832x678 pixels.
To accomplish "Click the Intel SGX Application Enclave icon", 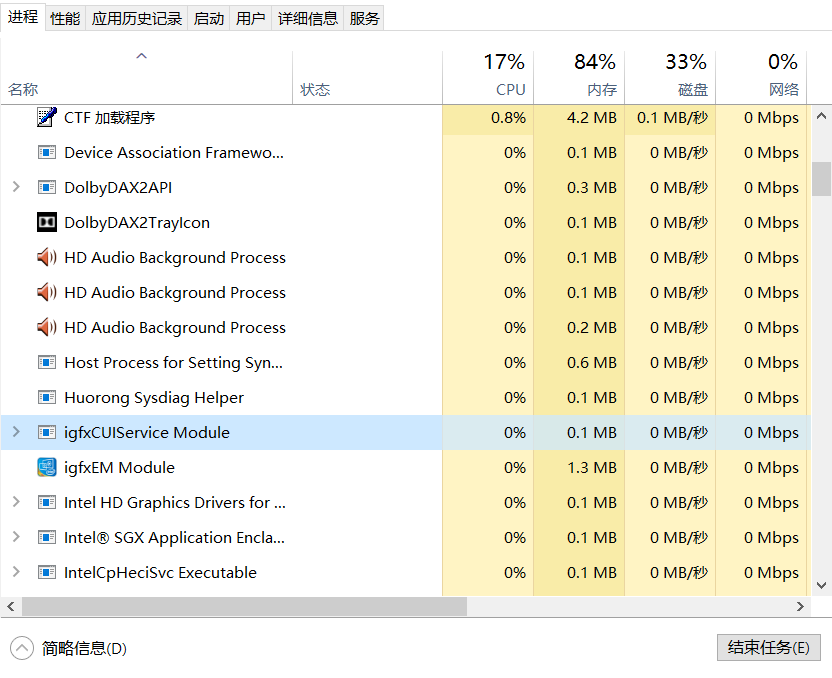I will tap(47, 538).
